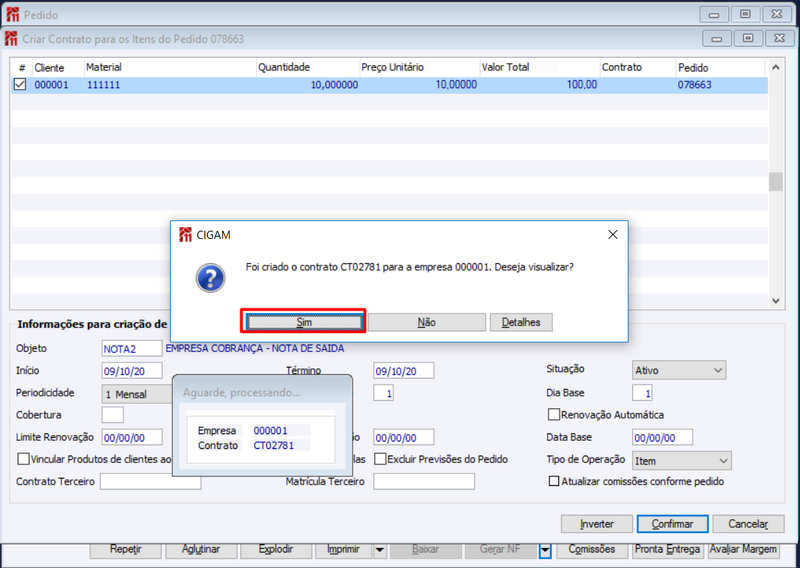This screenshot has height=568, width=800.
Task: Click the CIGAM logo in dialog title
Action: [x=185, y=235]
